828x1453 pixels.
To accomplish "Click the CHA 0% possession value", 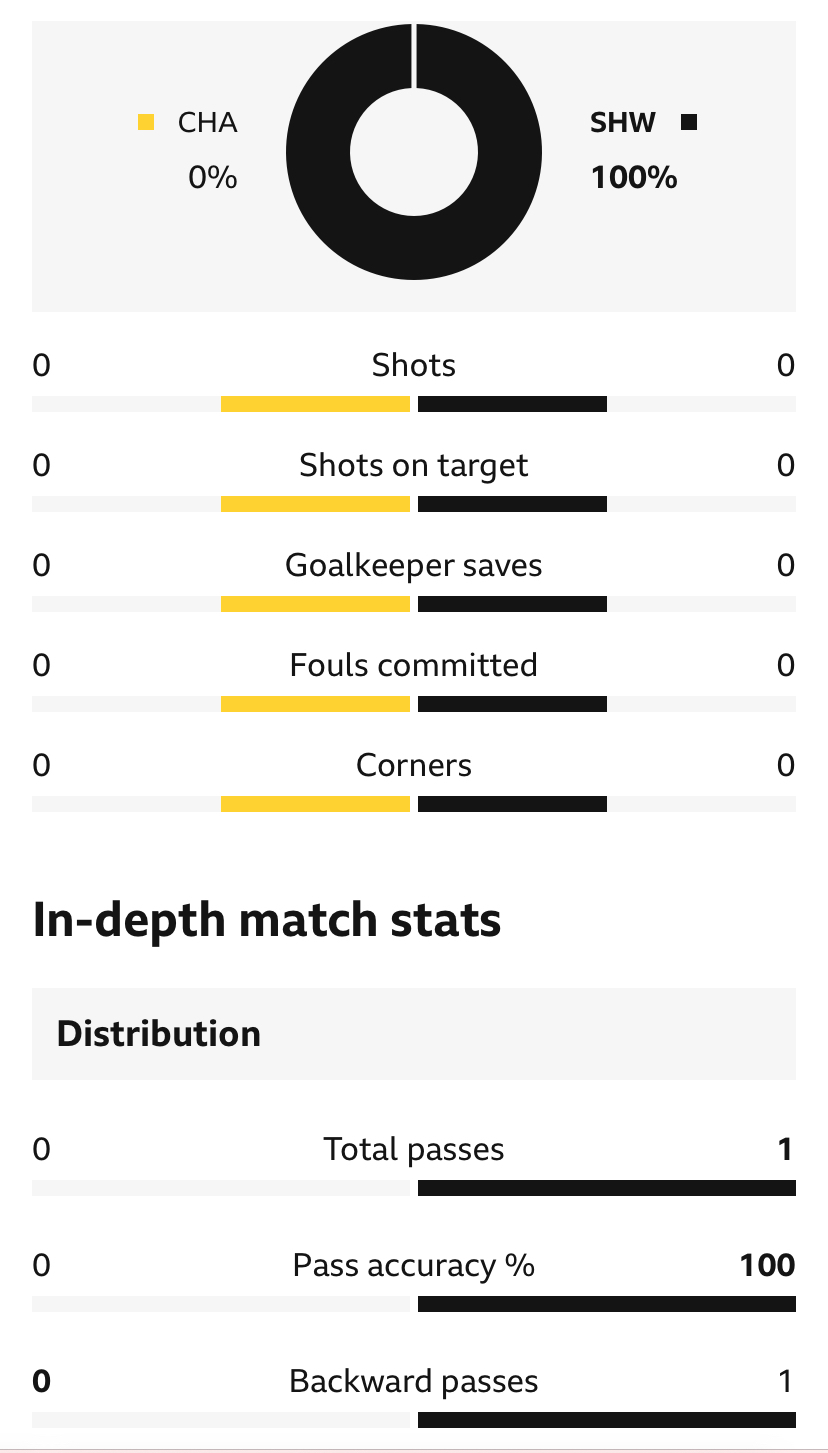I will pyautogui.click(x=213, y=178).
